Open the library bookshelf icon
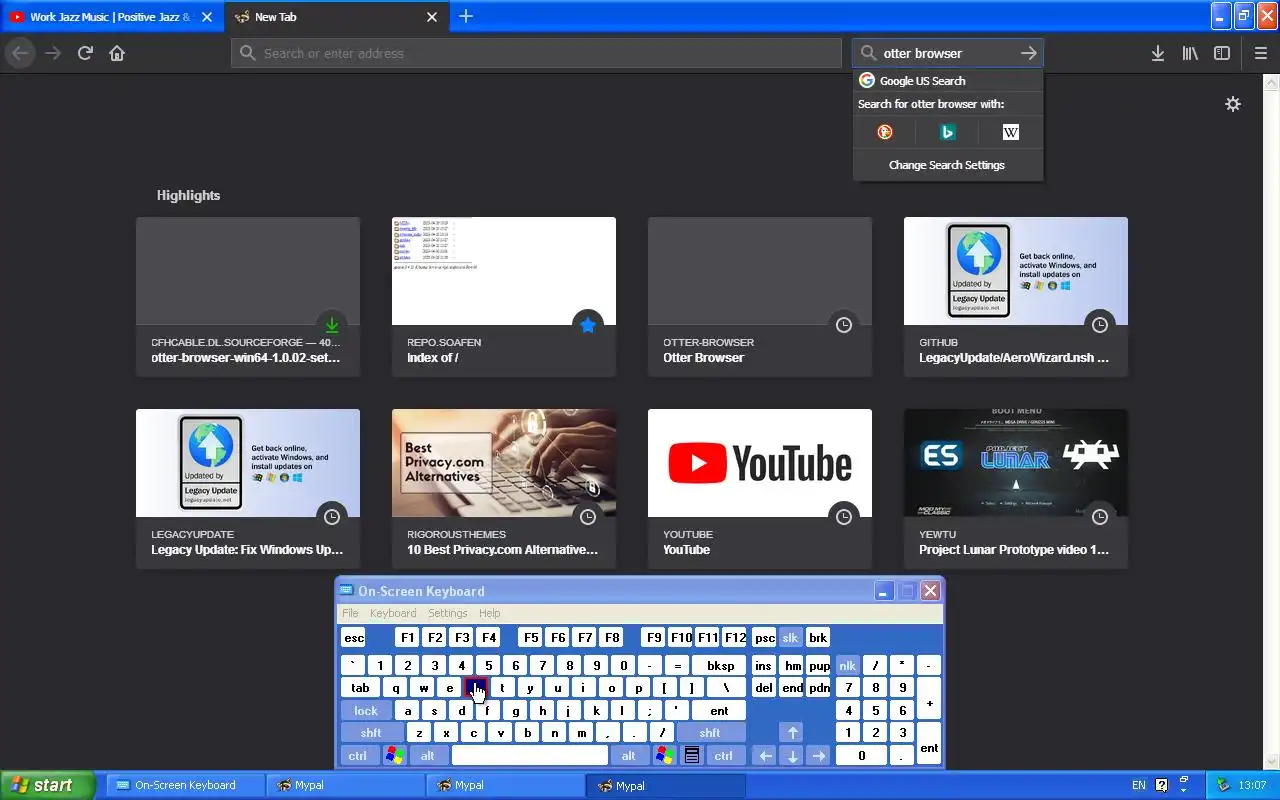The image size is (1280, 800). click(x=1190, y=53)
